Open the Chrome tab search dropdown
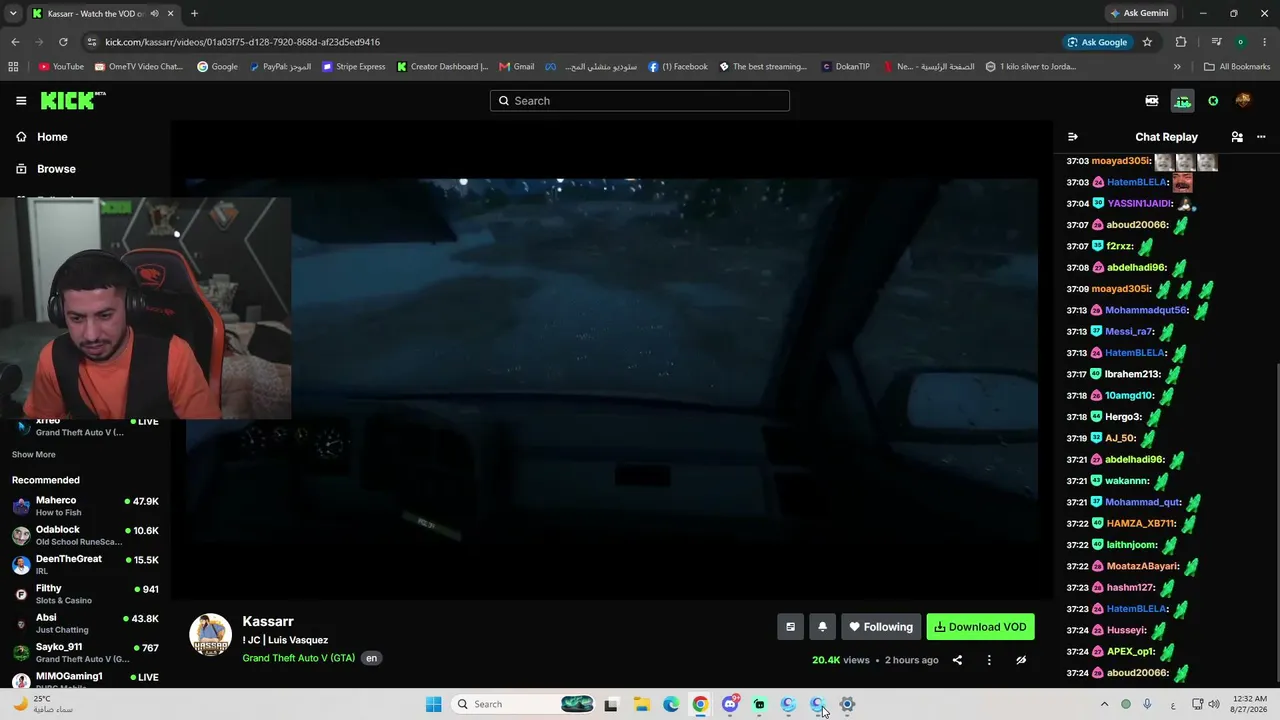This screenshot has height=720, width=1280. 13,14
